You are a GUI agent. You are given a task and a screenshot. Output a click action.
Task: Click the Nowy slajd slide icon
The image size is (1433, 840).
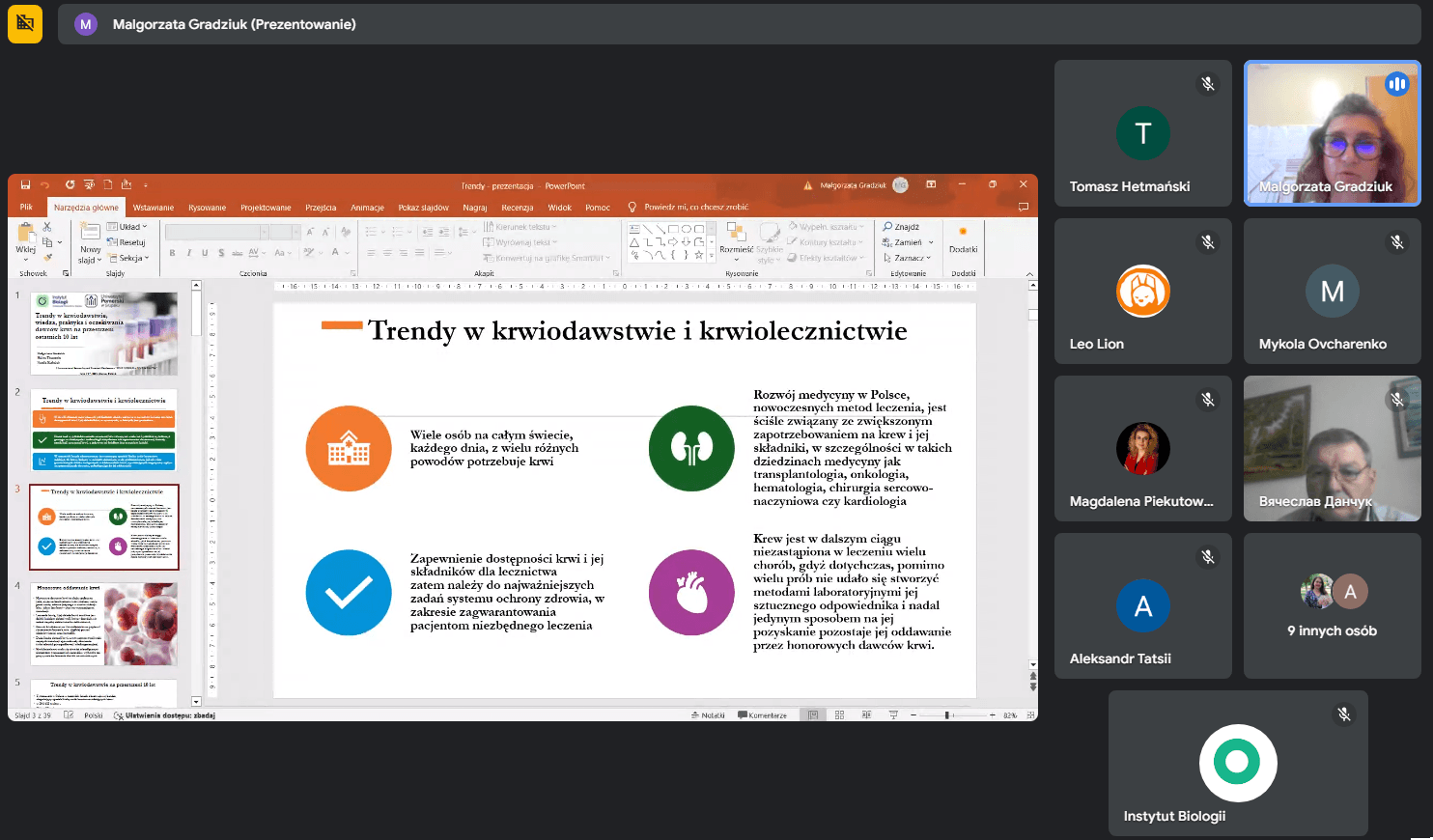pyautogui.click(x=90, y=232)
